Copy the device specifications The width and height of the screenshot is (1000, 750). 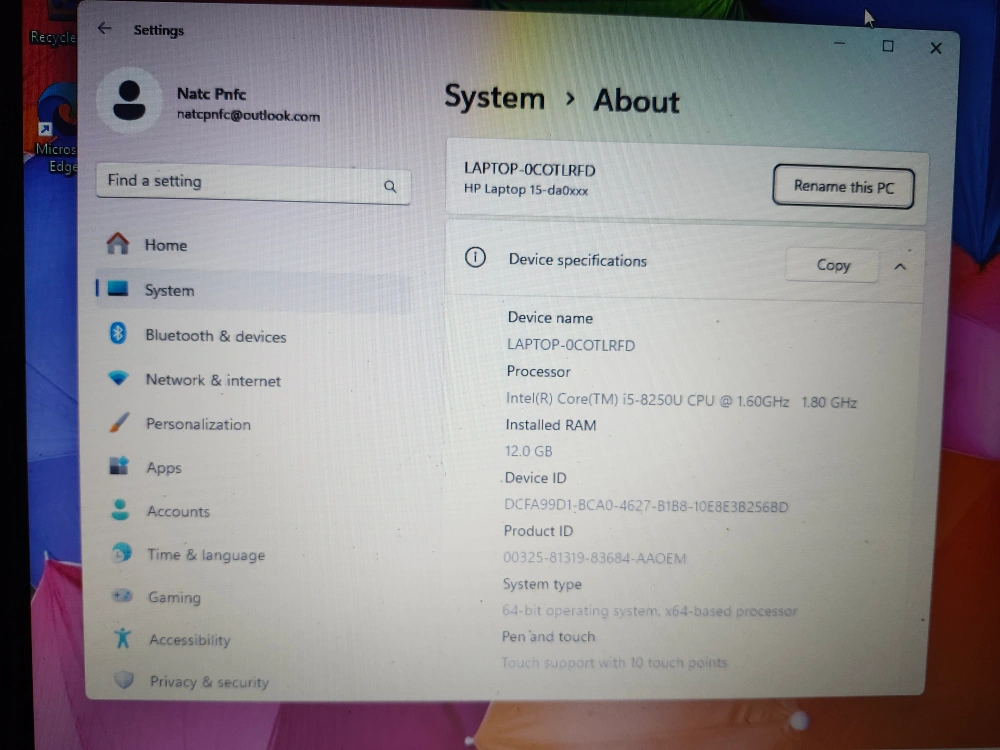coord(832,265)
